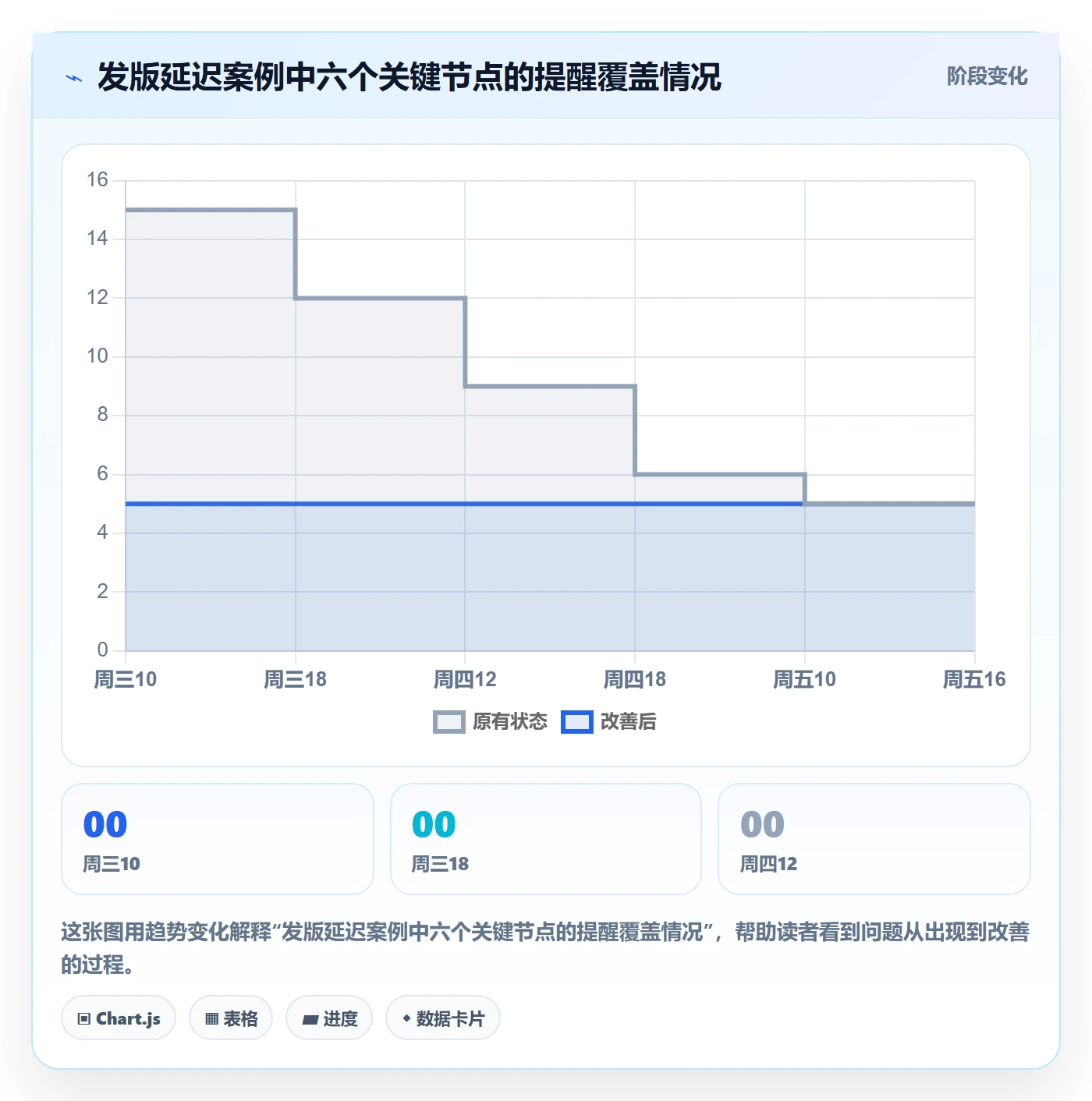Toggle the 原有状态 legend item
1092x1101 pixels.
click(490, 722)
